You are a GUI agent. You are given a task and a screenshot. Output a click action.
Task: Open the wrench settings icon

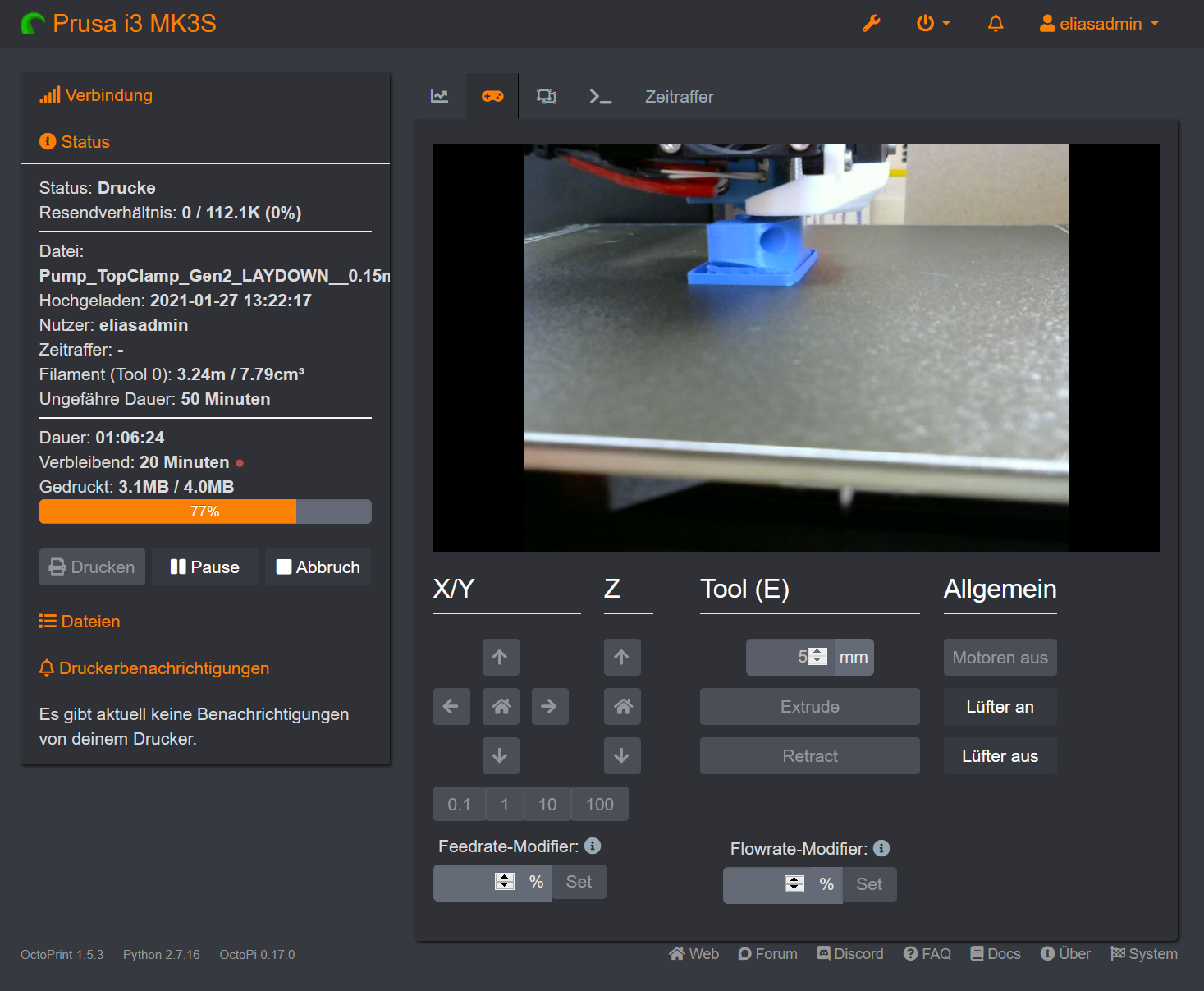[x=871, y=24]
